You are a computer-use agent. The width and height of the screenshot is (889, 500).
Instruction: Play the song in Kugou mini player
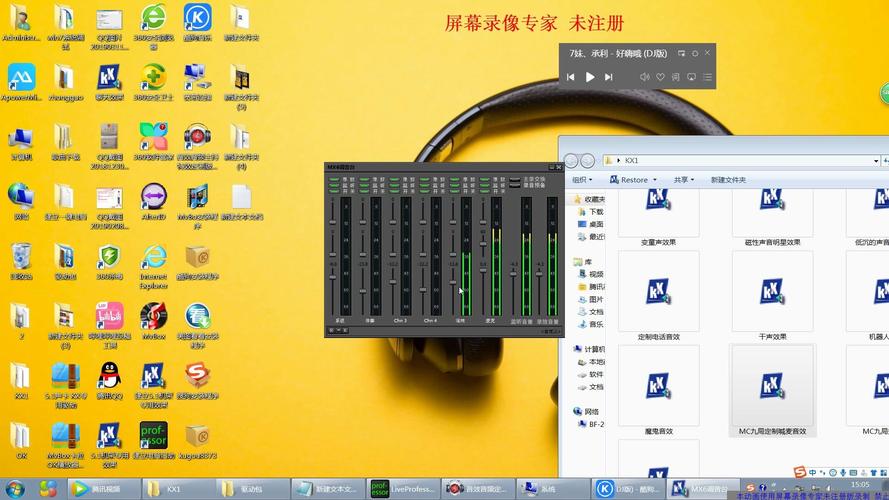coord(590,77)
